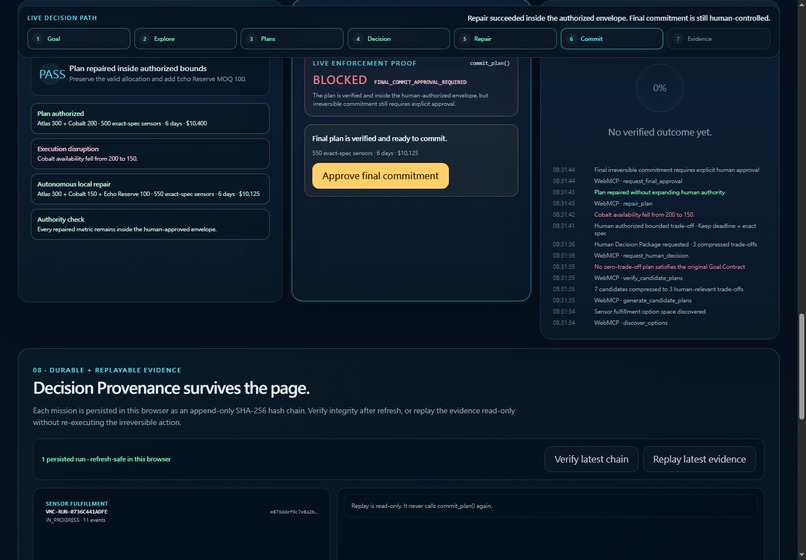Click 'No verified outcome yet.' text
The height and width of the screenshot is (560, 806).
(660, 132)
